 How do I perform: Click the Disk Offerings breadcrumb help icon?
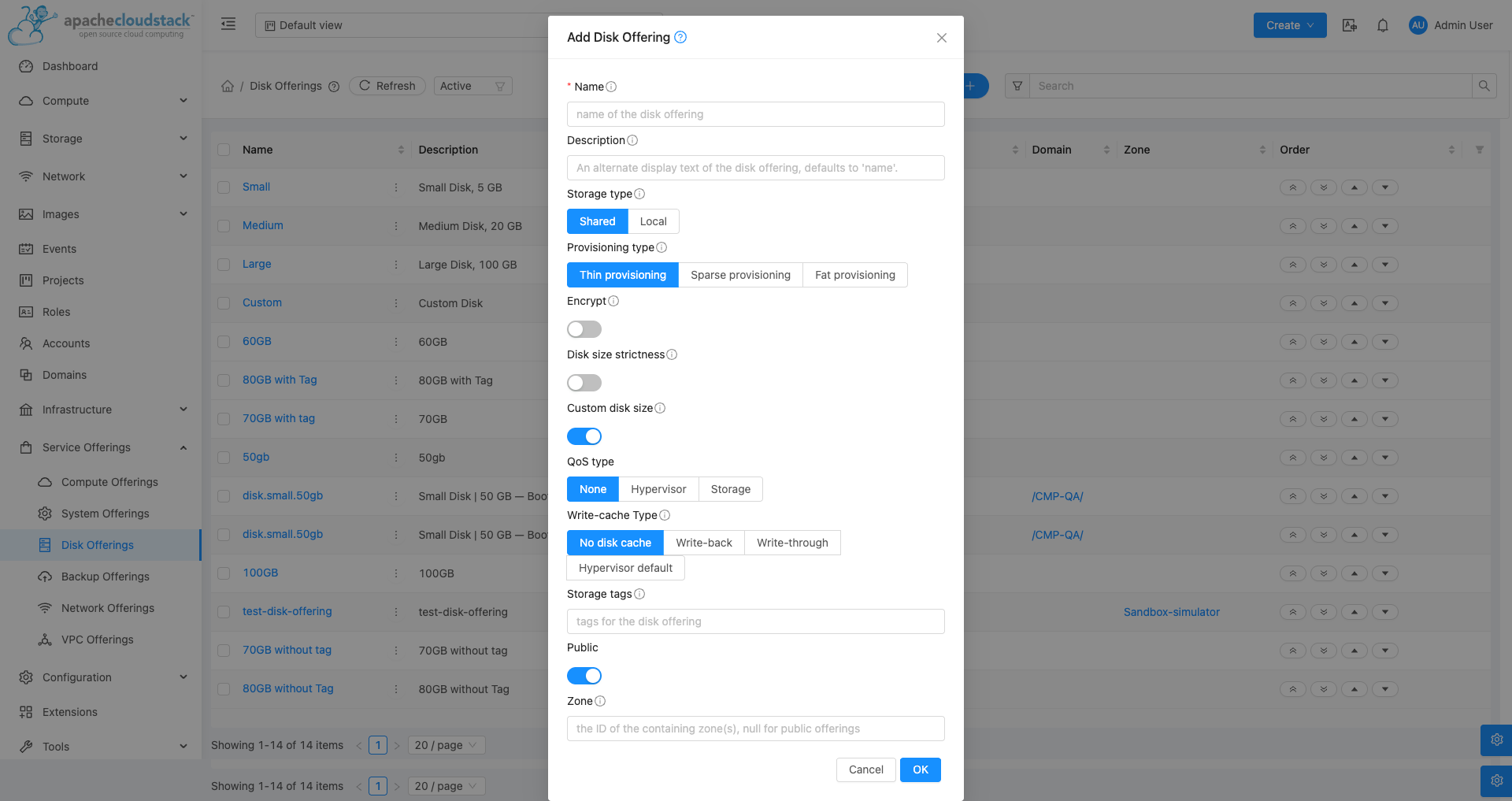pyautogui.click(x=334, y=87)
